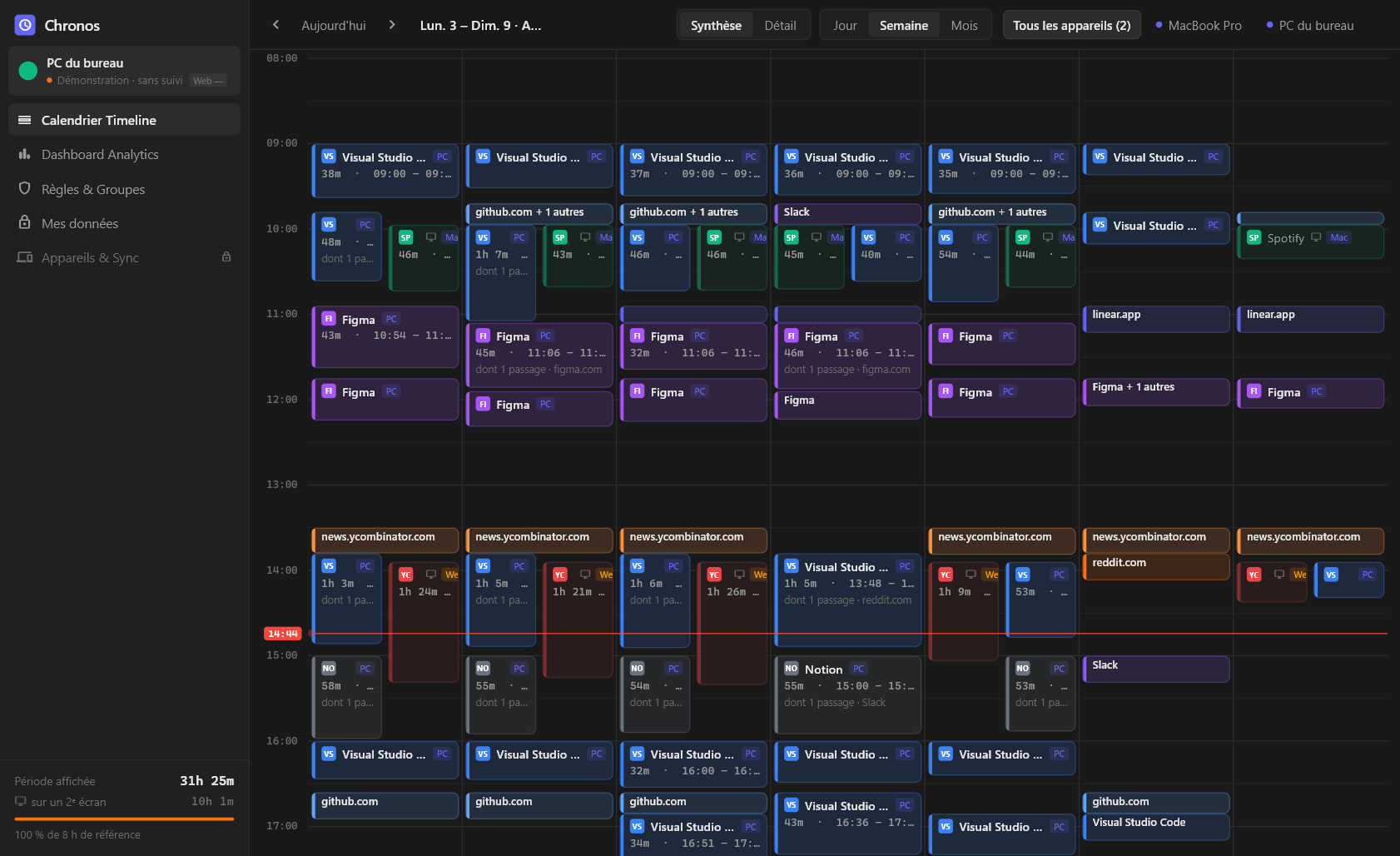Click the 'Période affichée' label
The height and width of the screenshot is (856, 1400).
click(55, 781)
